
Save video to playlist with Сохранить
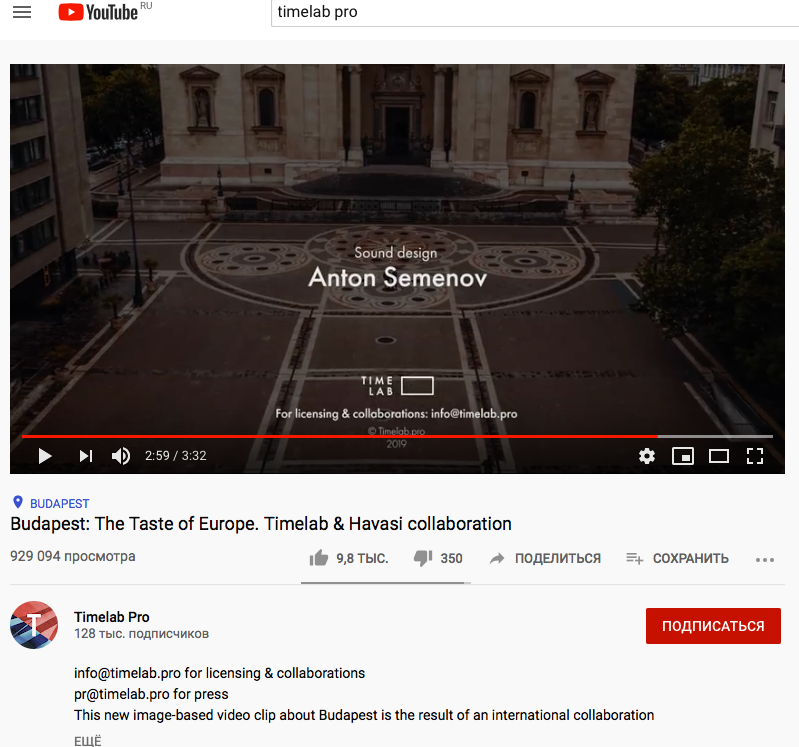(677, 558)
